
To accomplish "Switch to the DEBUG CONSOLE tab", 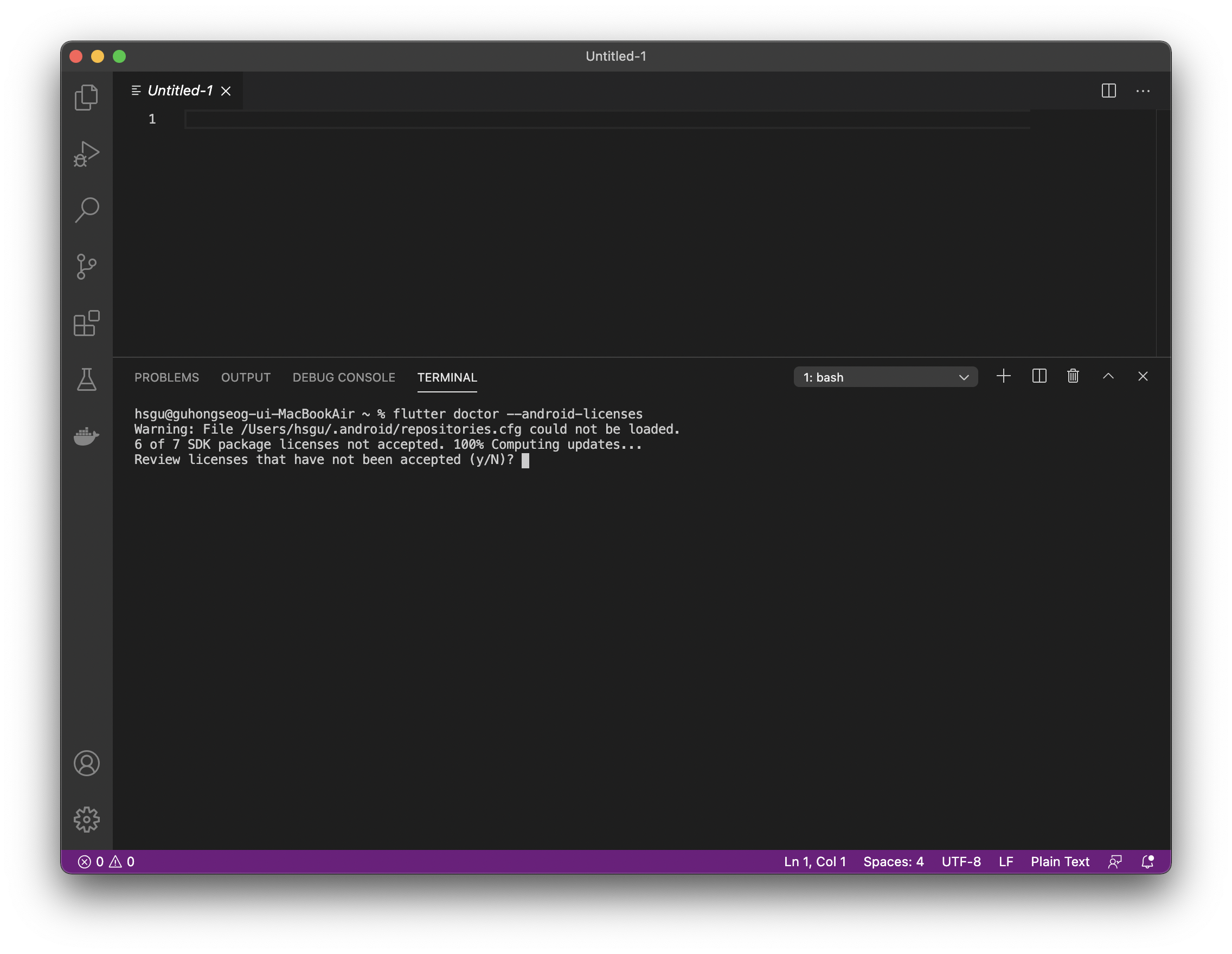I will click(x=344, y=377).
